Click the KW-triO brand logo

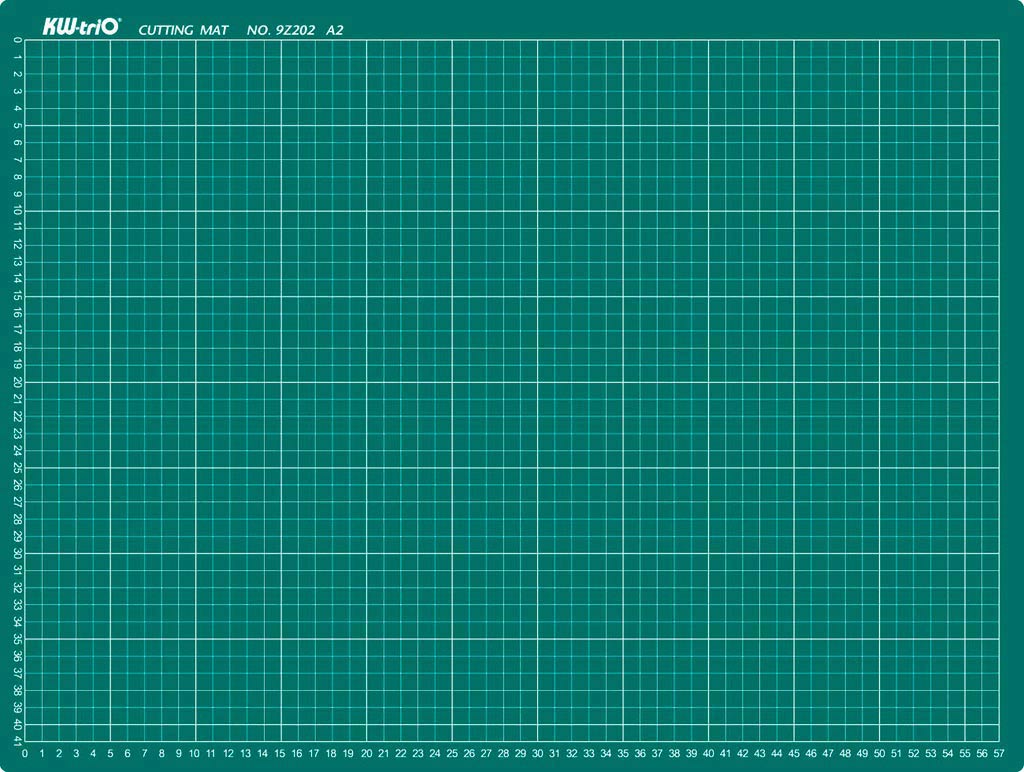pyautogui.click(x=82, y=27)
